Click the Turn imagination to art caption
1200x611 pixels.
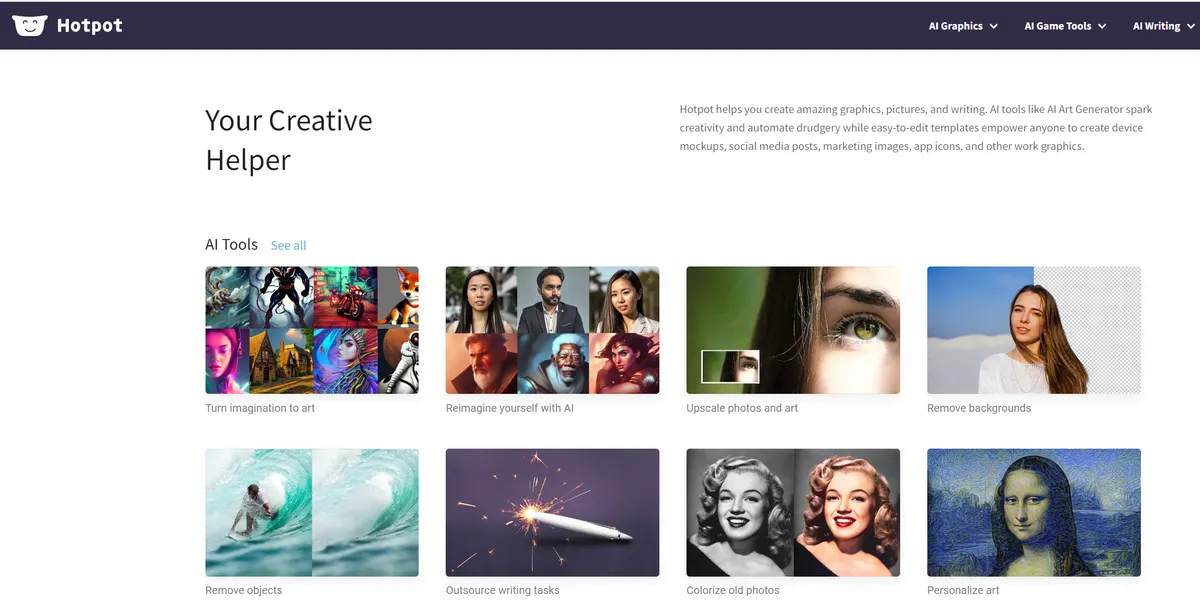coord(260,408)
